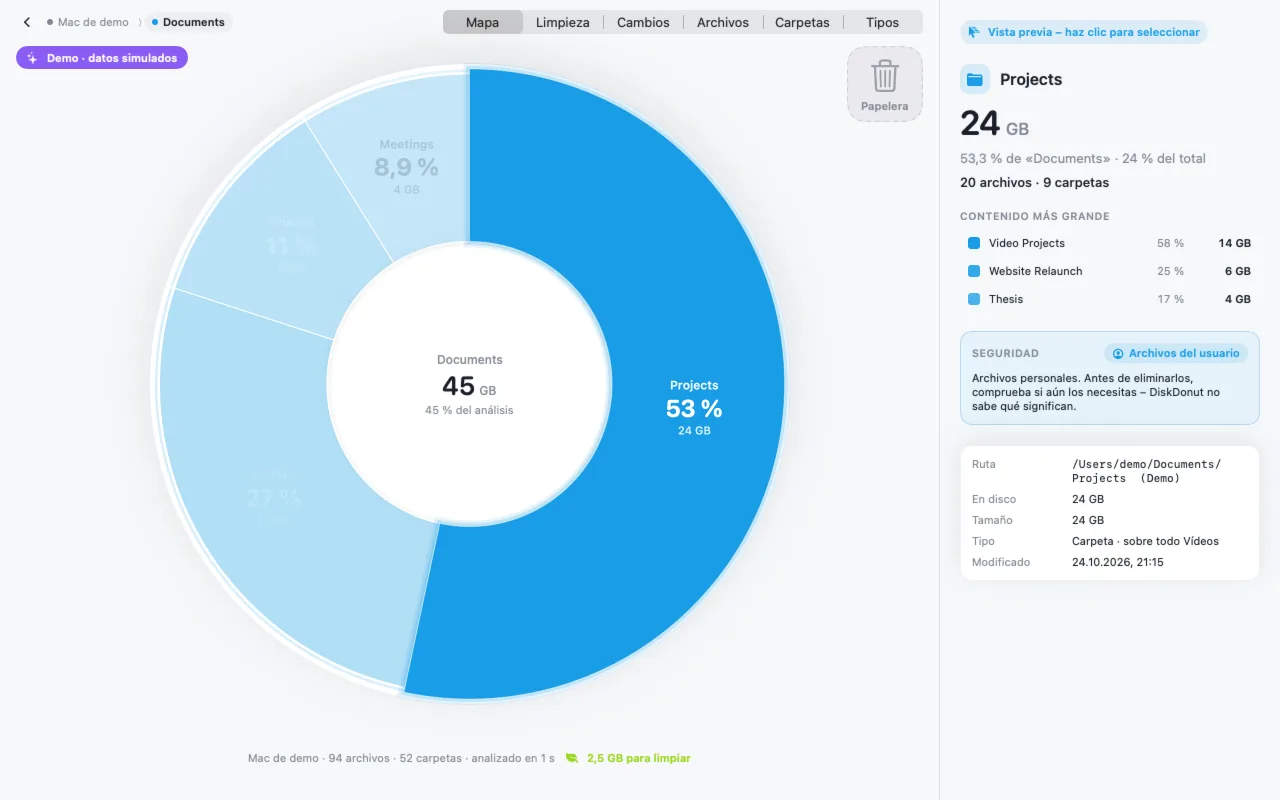Click the blue Projects folder icon
Viewport: 1280px width, 800px height.
pos(975,79)
